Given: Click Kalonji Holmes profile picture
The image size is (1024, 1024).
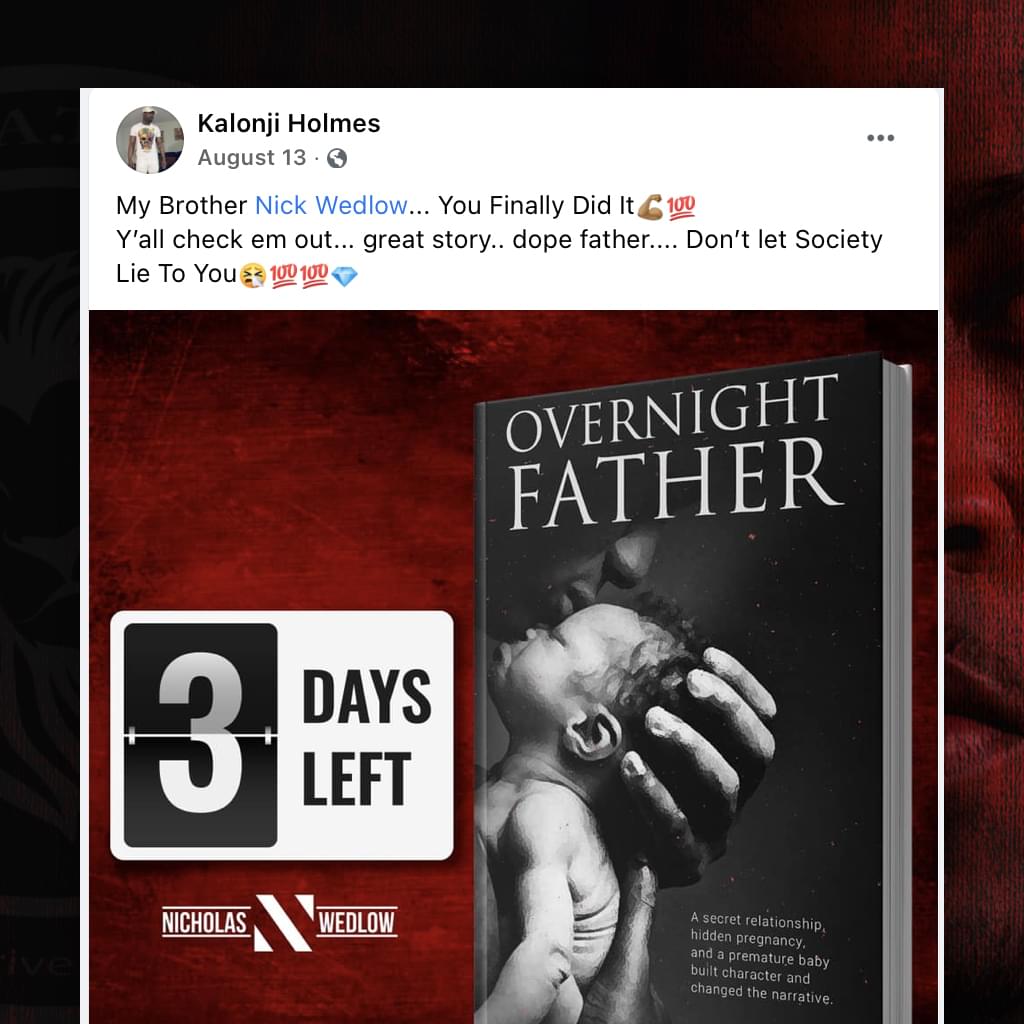Looking at the screenshot, I should pos(150,140).
